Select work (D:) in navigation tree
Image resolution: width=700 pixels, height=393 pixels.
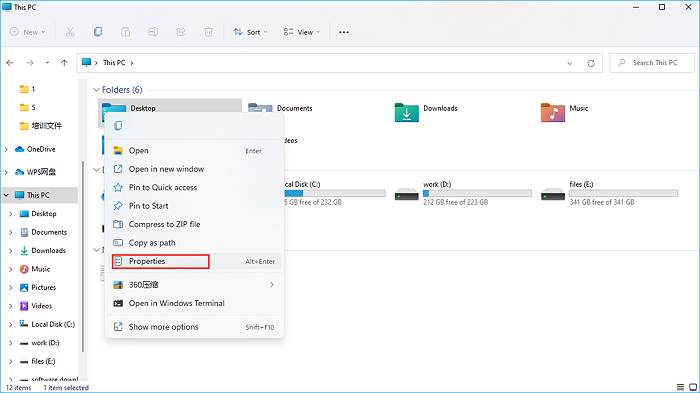[x=40, y=343]
